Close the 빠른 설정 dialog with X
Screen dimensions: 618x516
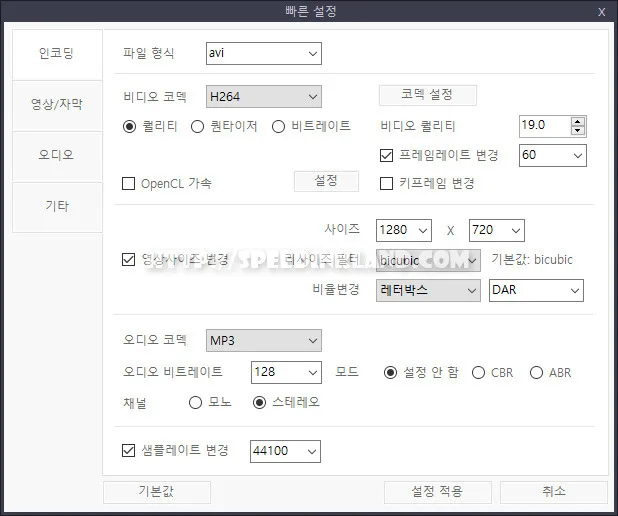click(x=601, y=12)
